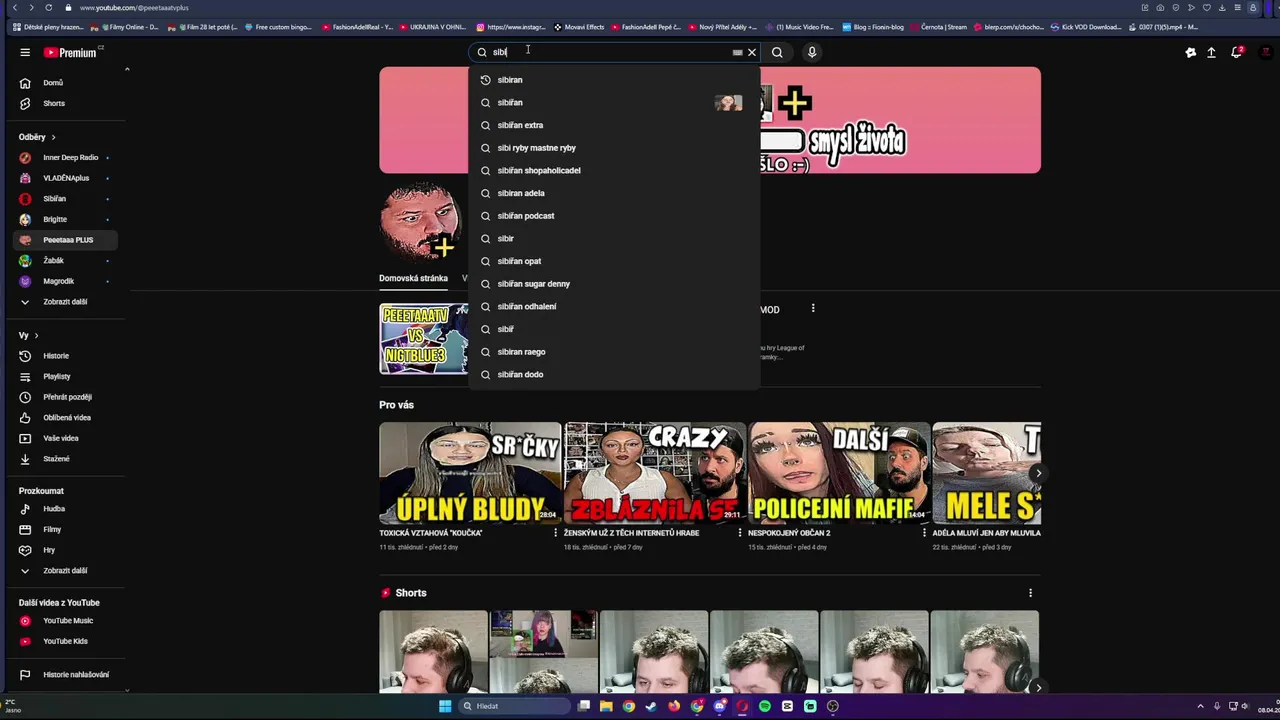
Task: Open PEEETAAATV VS NIGTBLUE3 featured video
Action: 424,339
